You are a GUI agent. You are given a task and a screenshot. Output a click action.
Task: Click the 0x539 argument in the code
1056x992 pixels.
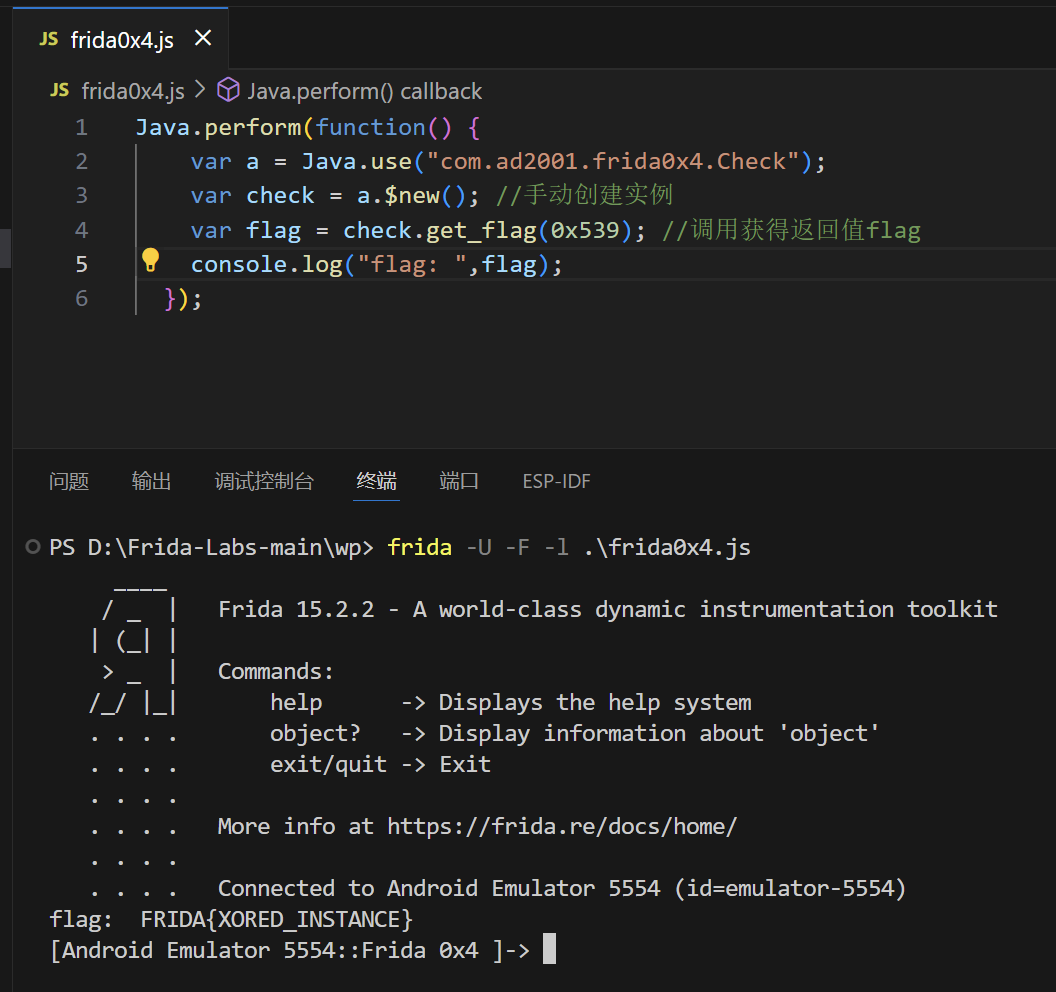click(x=585, y=230)
